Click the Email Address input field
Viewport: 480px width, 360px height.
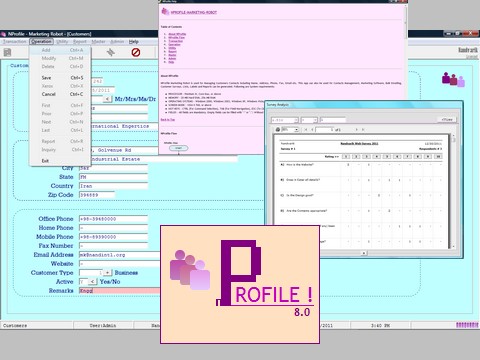(119, 255)
